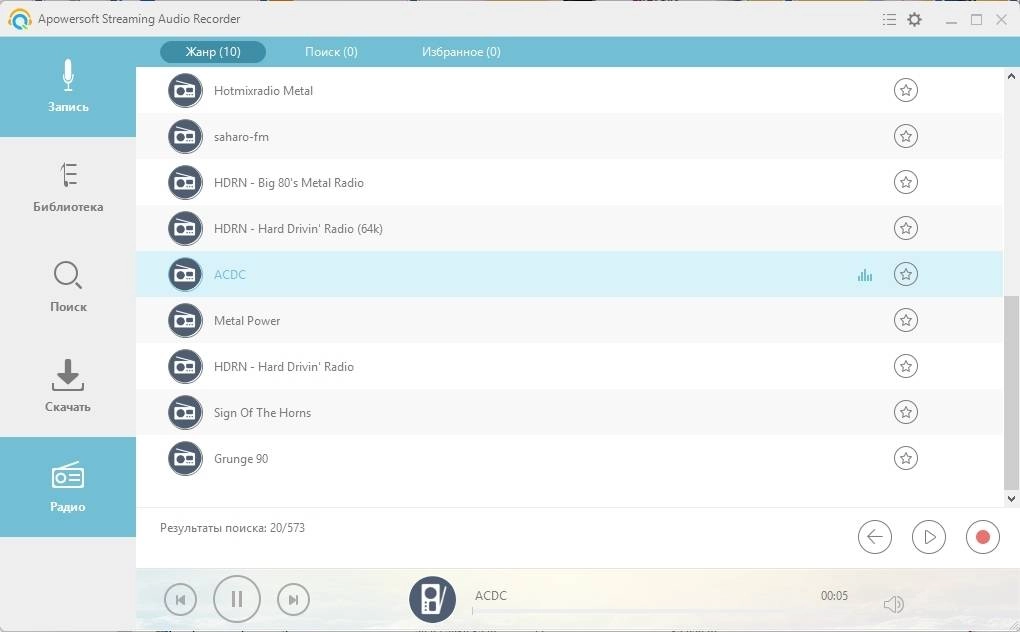Screen dimensions: 1020x632
Task: Open the Библиотека library section
Action: click(68, 187)
